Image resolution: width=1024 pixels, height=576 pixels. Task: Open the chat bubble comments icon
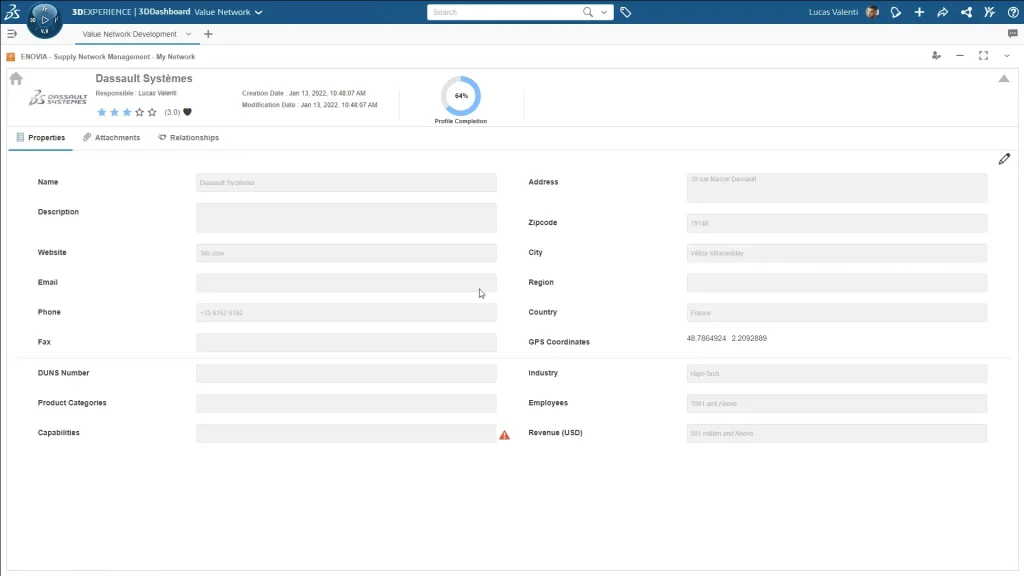[x=1012, y=34]
